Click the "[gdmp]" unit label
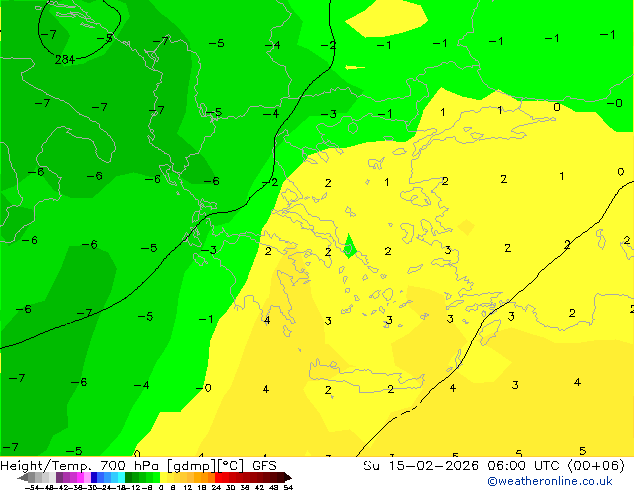Viewport: 634px width, 490px height. (192, 466)
